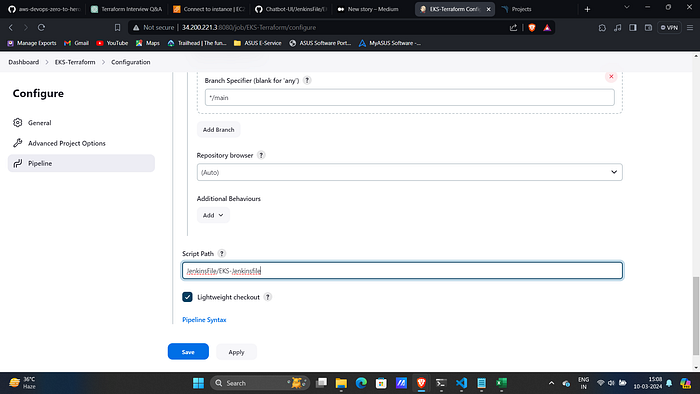Open a new browser tab with plus
This screenshot has height=394, width=700.
click(x=588, y=9)
